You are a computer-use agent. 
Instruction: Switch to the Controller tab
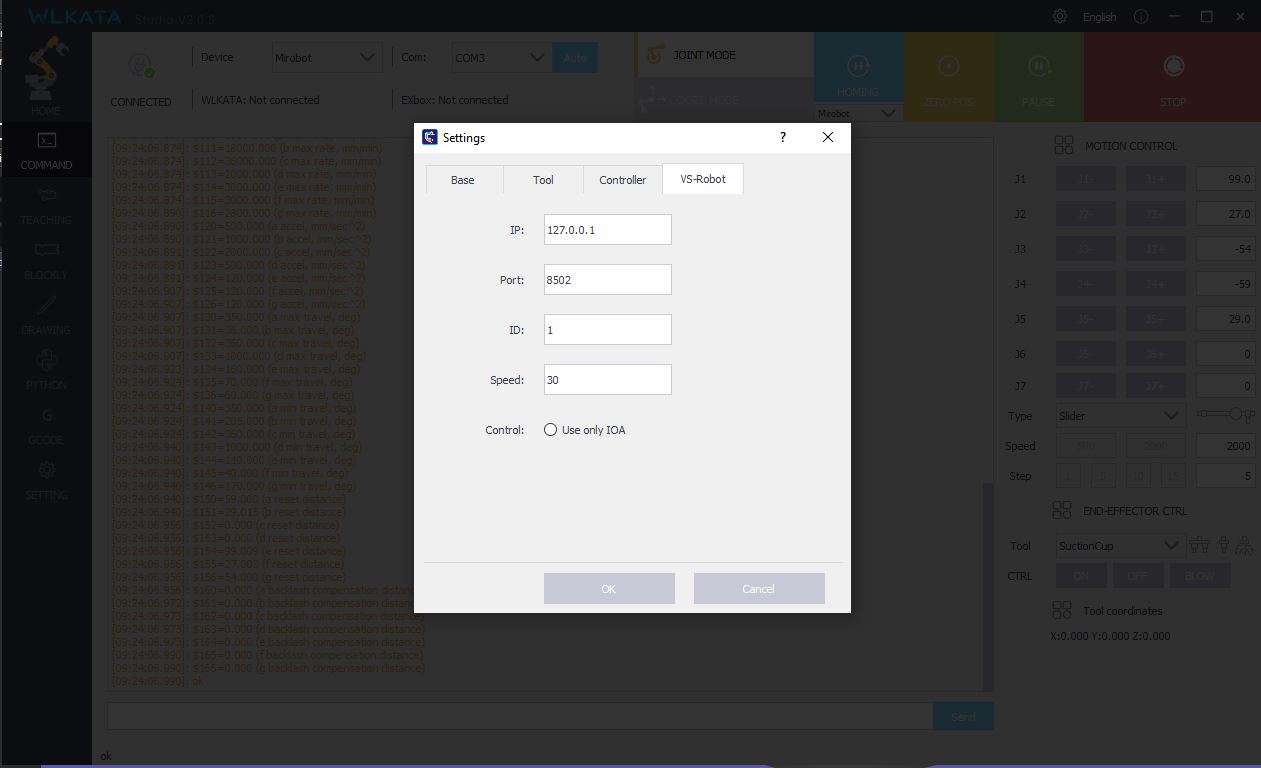[x=623, y=180]
